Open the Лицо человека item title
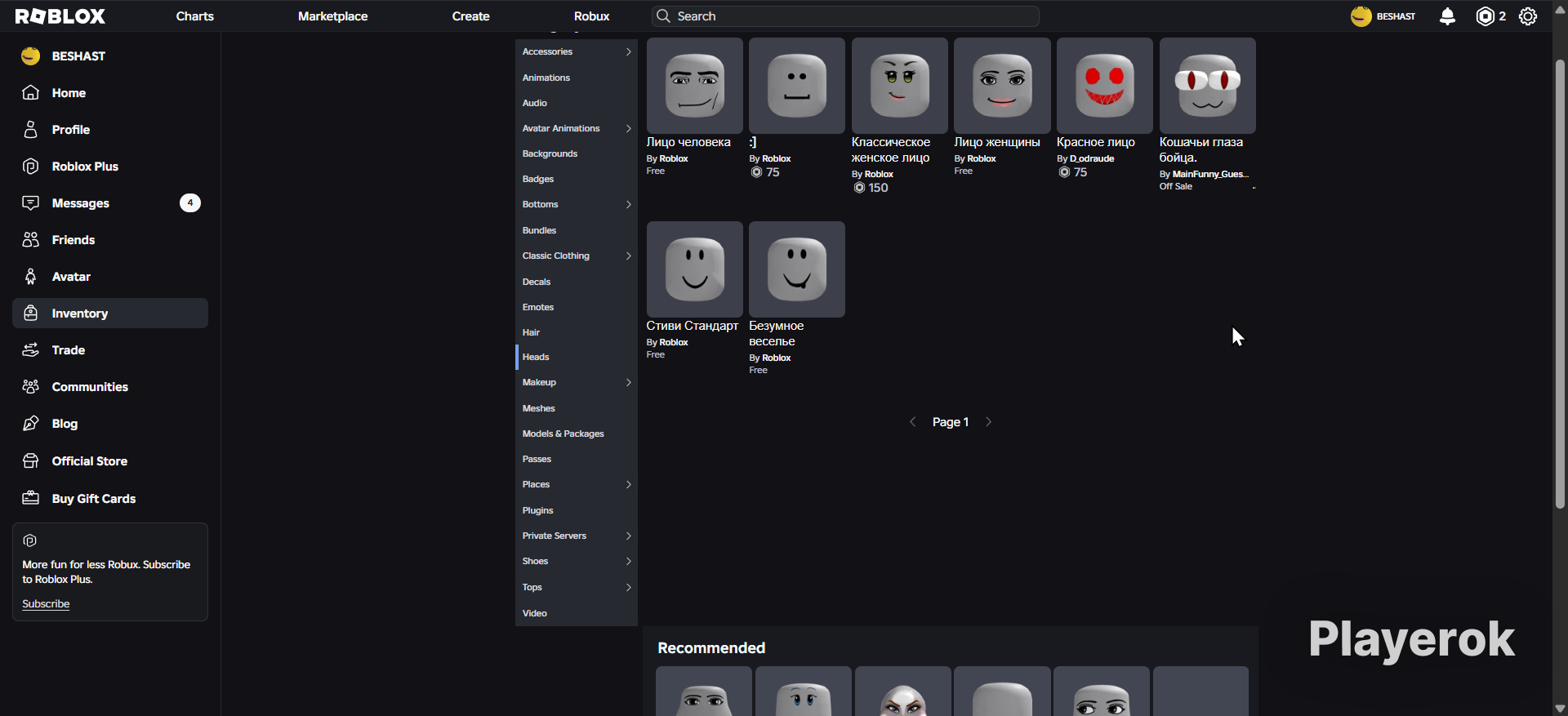1568x716 pixels. pyautogui.click(x=688, y=142)
